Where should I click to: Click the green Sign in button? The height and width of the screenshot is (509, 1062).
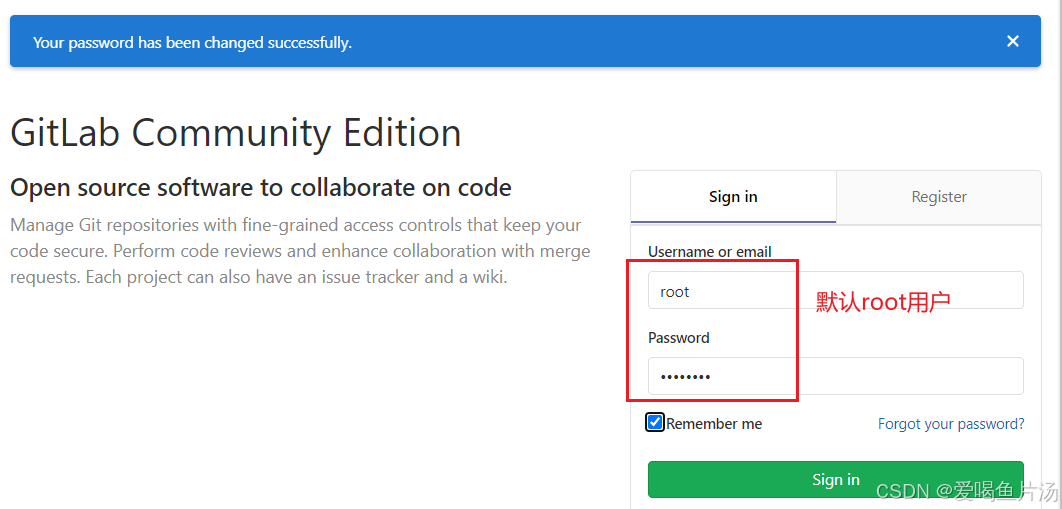[835, 480]
